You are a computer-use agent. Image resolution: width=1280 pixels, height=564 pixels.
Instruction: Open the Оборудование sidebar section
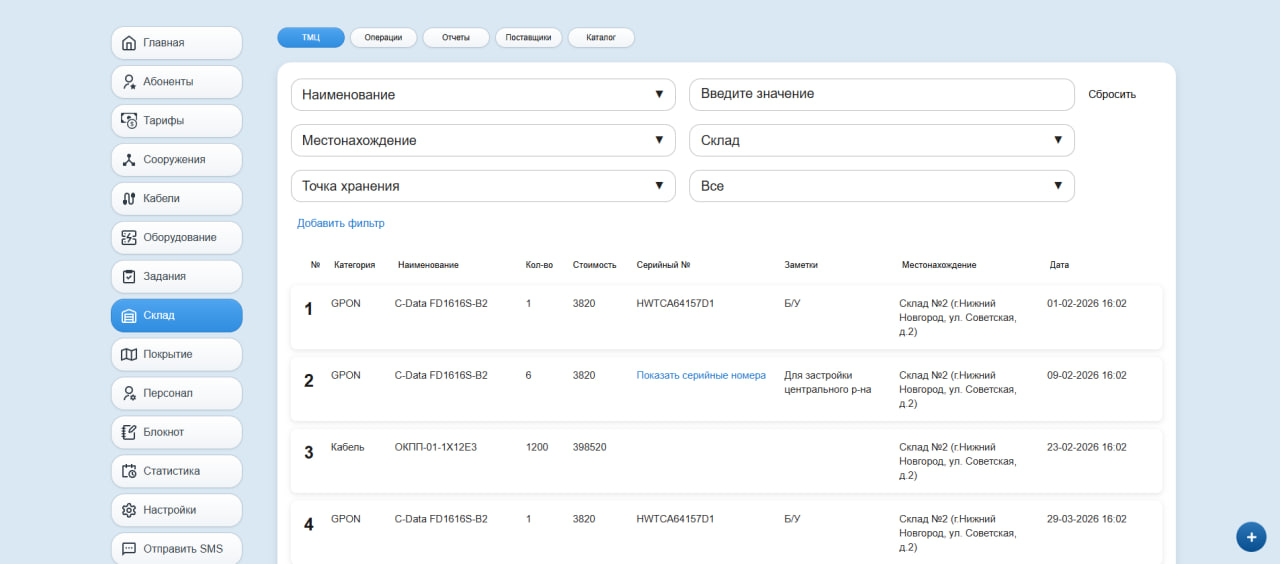click(177, 238)
